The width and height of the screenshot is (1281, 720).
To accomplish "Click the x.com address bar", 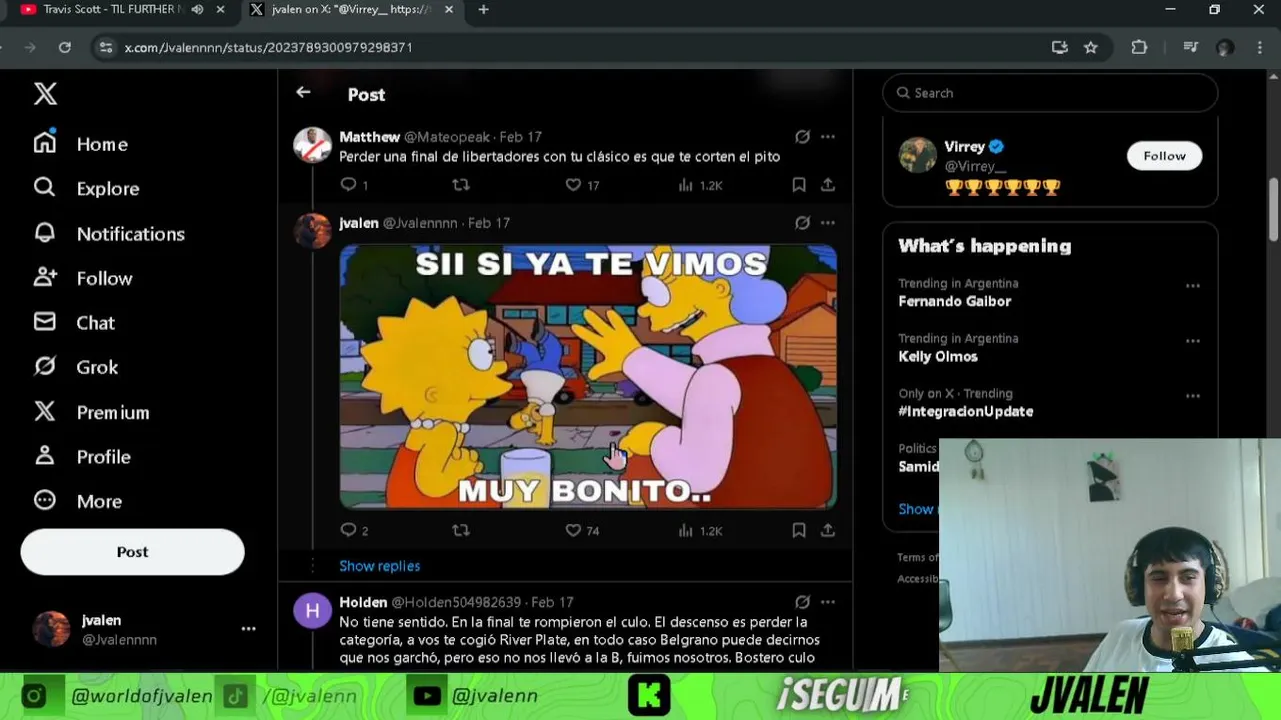I will tap(580, 47).
